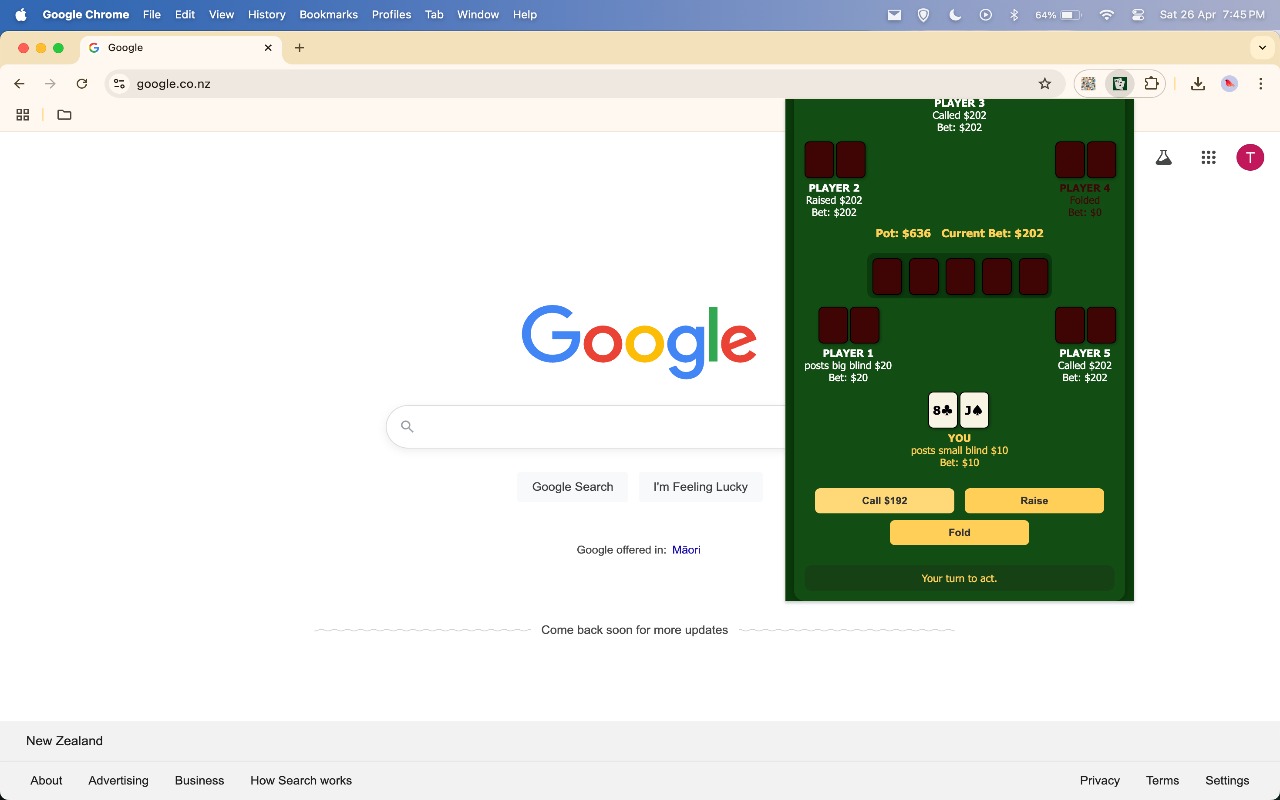Close the Google tab
The height and width of the screenshot is (800, 1280).
(x=268, y=48)
